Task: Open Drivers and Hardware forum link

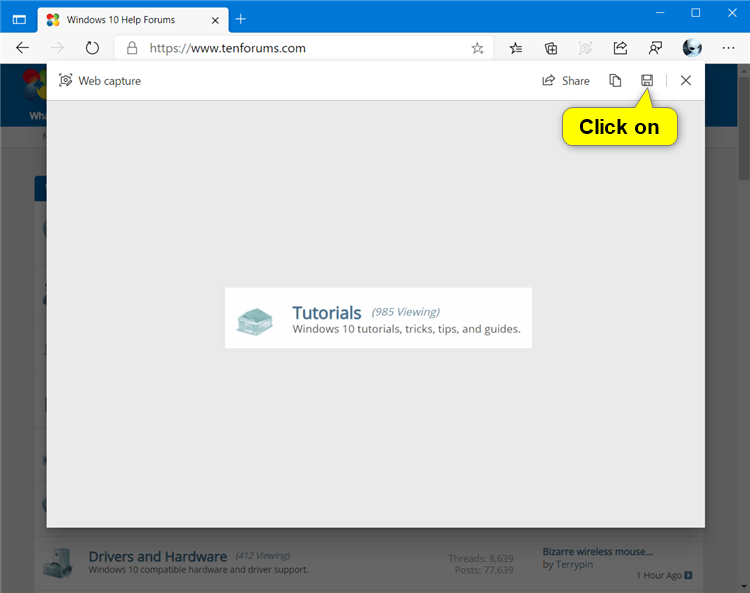Action: click(158, 556)
